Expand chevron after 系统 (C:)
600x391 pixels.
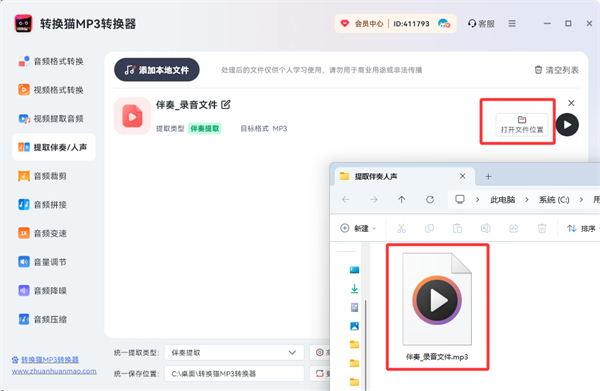pos(581,199)
